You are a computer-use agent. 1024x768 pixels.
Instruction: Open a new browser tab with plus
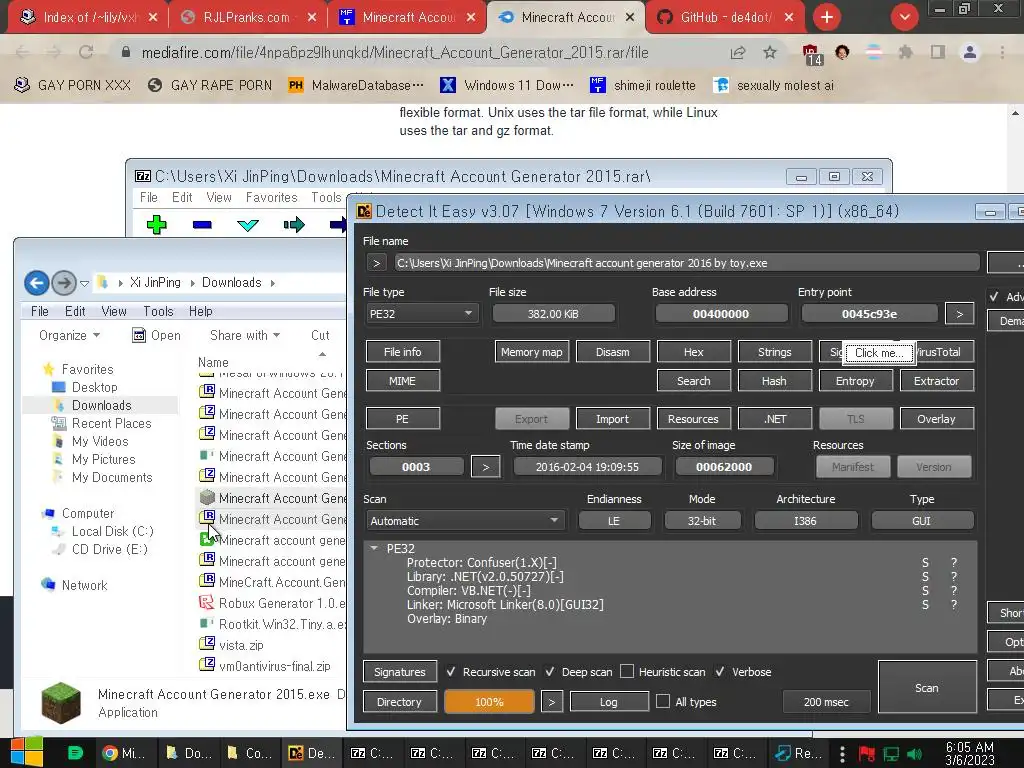[827, 17]
